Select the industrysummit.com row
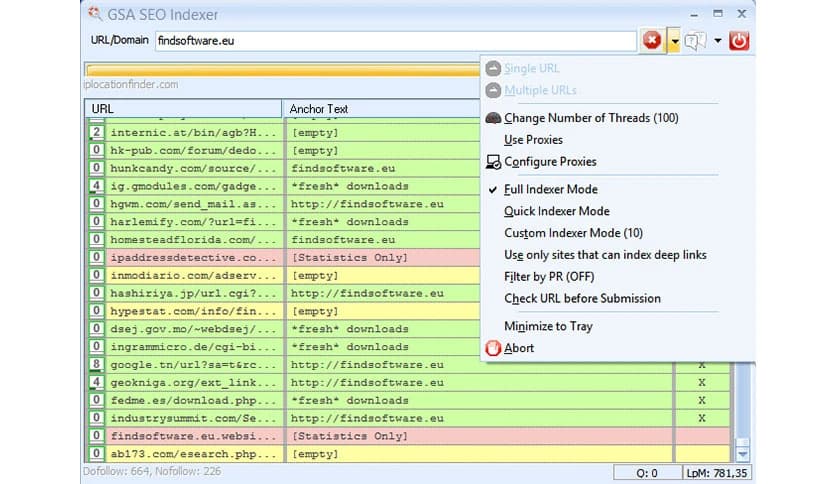The image size is (836, 484). click(408, 418)
